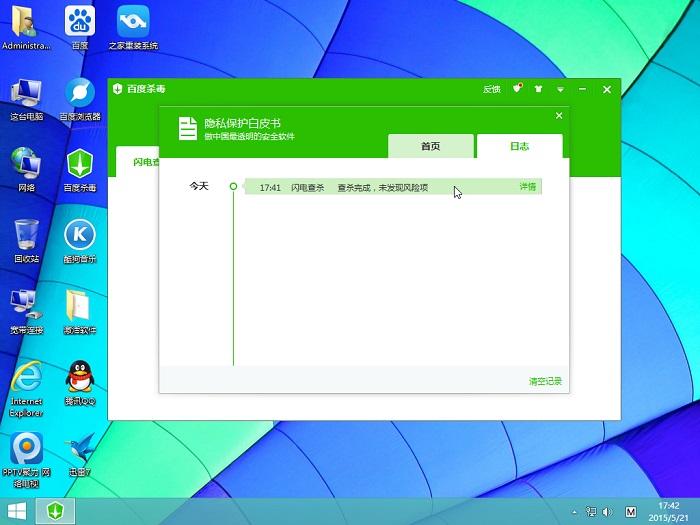700x525 pixels.
Task: Show hidden system tray icons arrow
Action: [575, 512]
